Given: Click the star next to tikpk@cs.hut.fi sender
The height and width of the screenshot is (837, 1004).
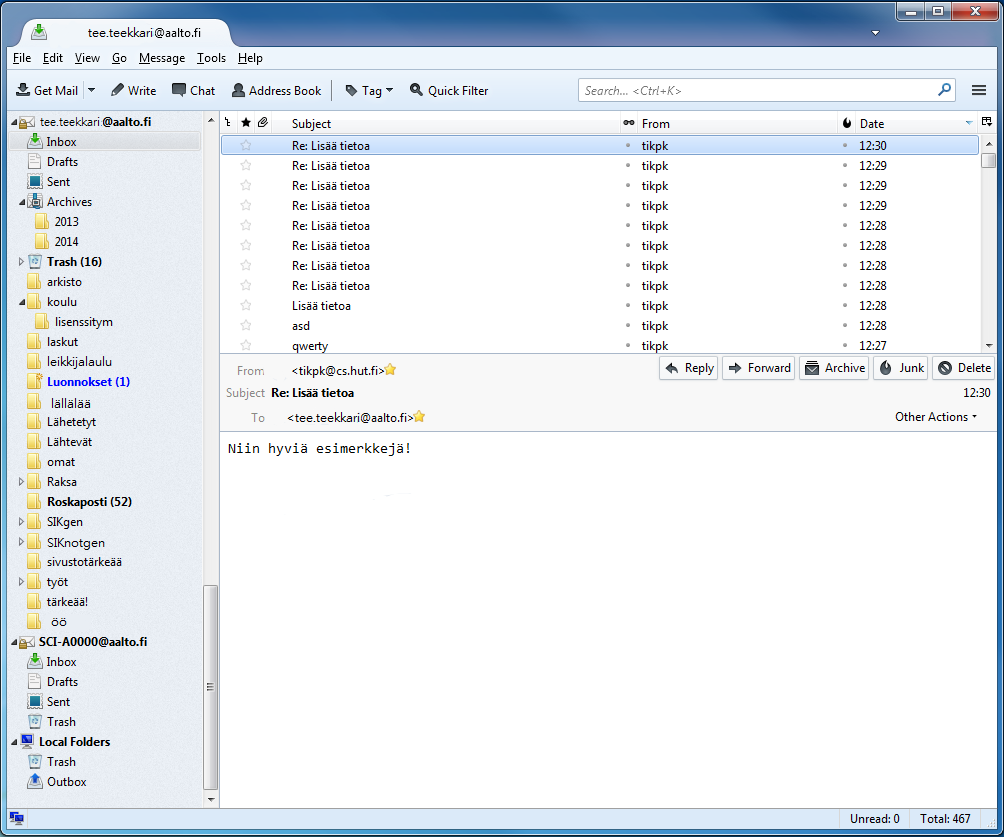Looking at the screenshot, I should (x=390, y=370).
